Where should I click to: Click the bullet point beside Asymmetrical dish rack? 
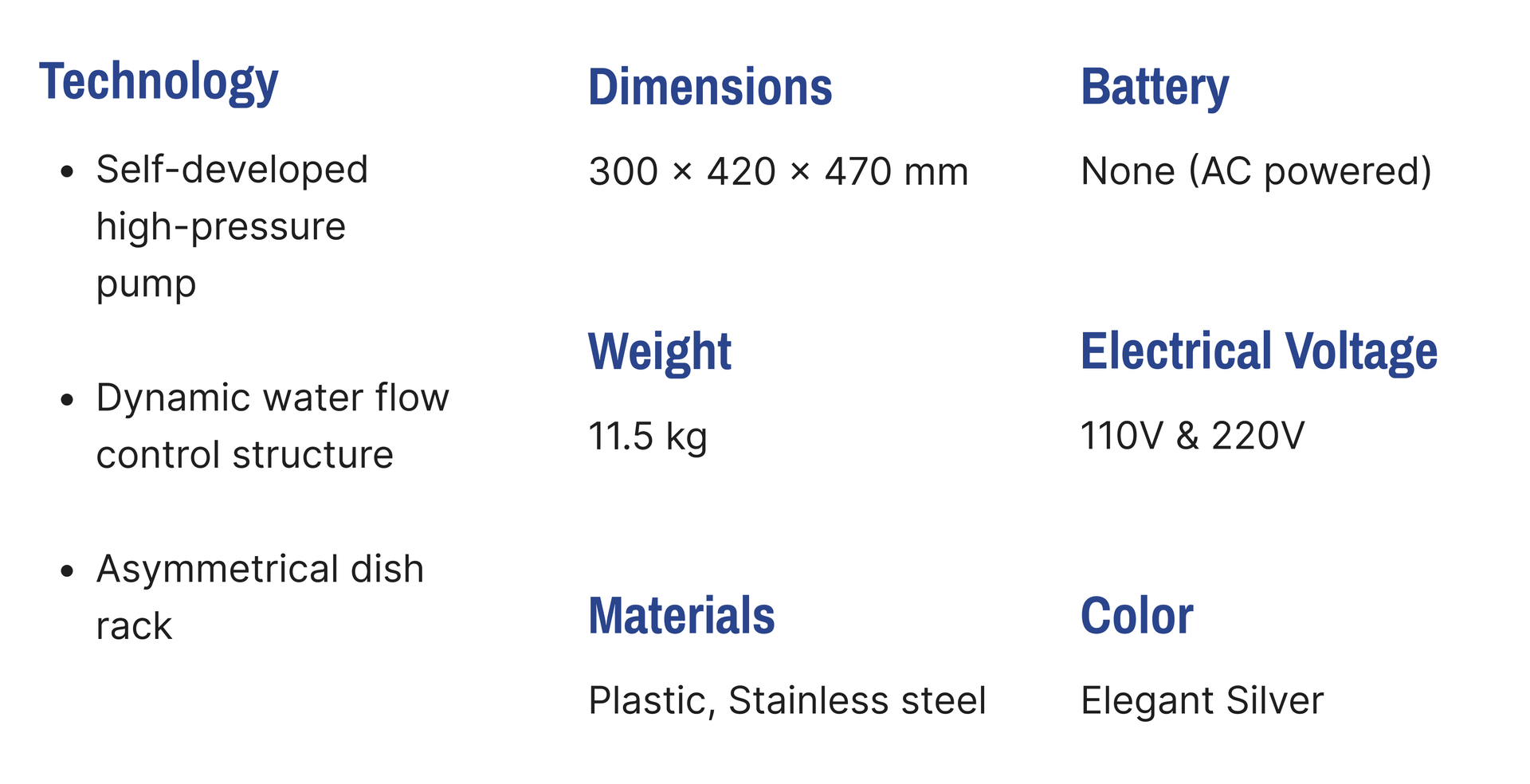[x=67, y=571]
